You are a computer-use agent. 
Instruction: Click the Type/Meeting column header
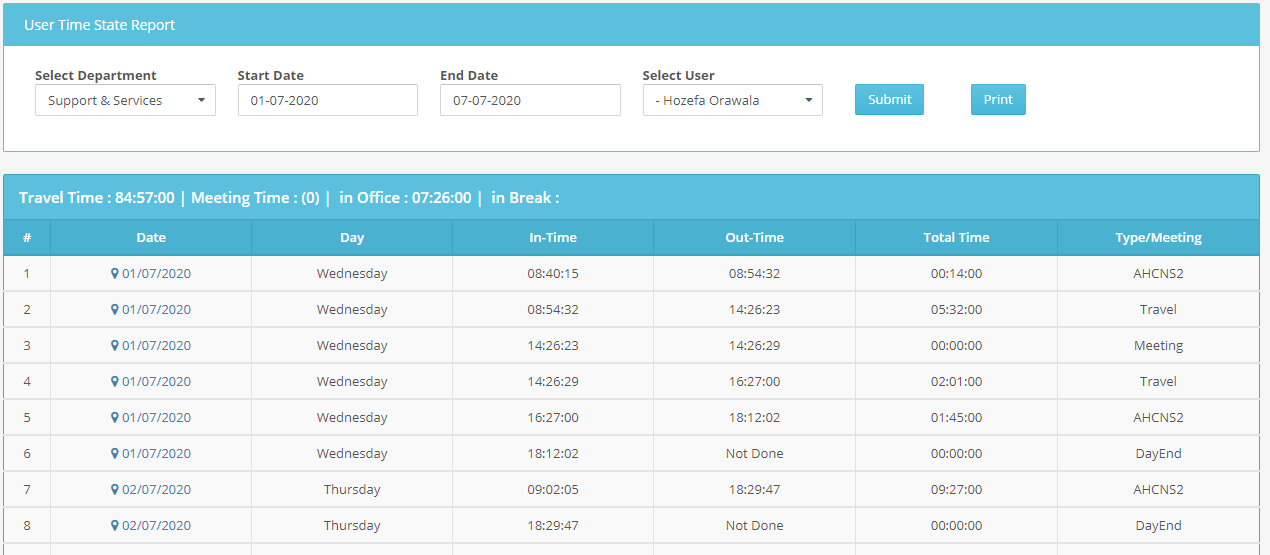point(1158,238)
